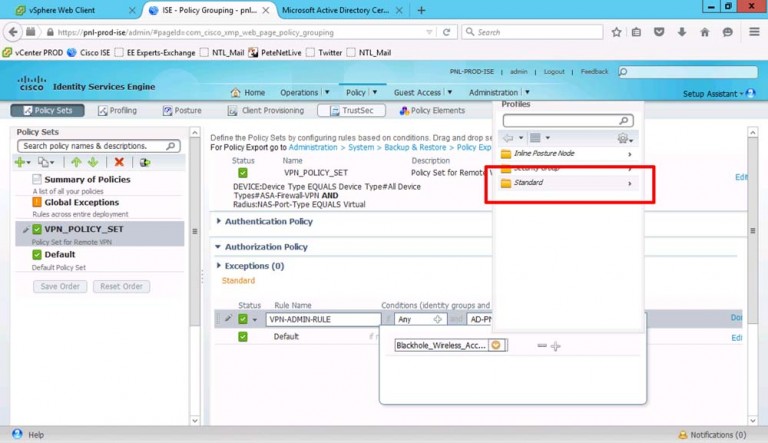
Task: Click the search magnifier in Policy Sets box
Action: [170, 146]
